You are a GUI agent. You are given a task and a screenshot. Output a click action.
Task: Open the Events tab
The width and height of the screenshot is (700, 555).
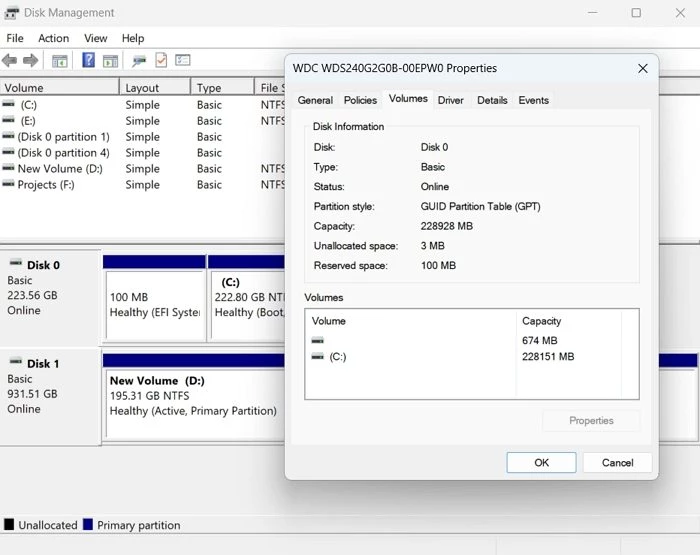[x=533, y=100]
